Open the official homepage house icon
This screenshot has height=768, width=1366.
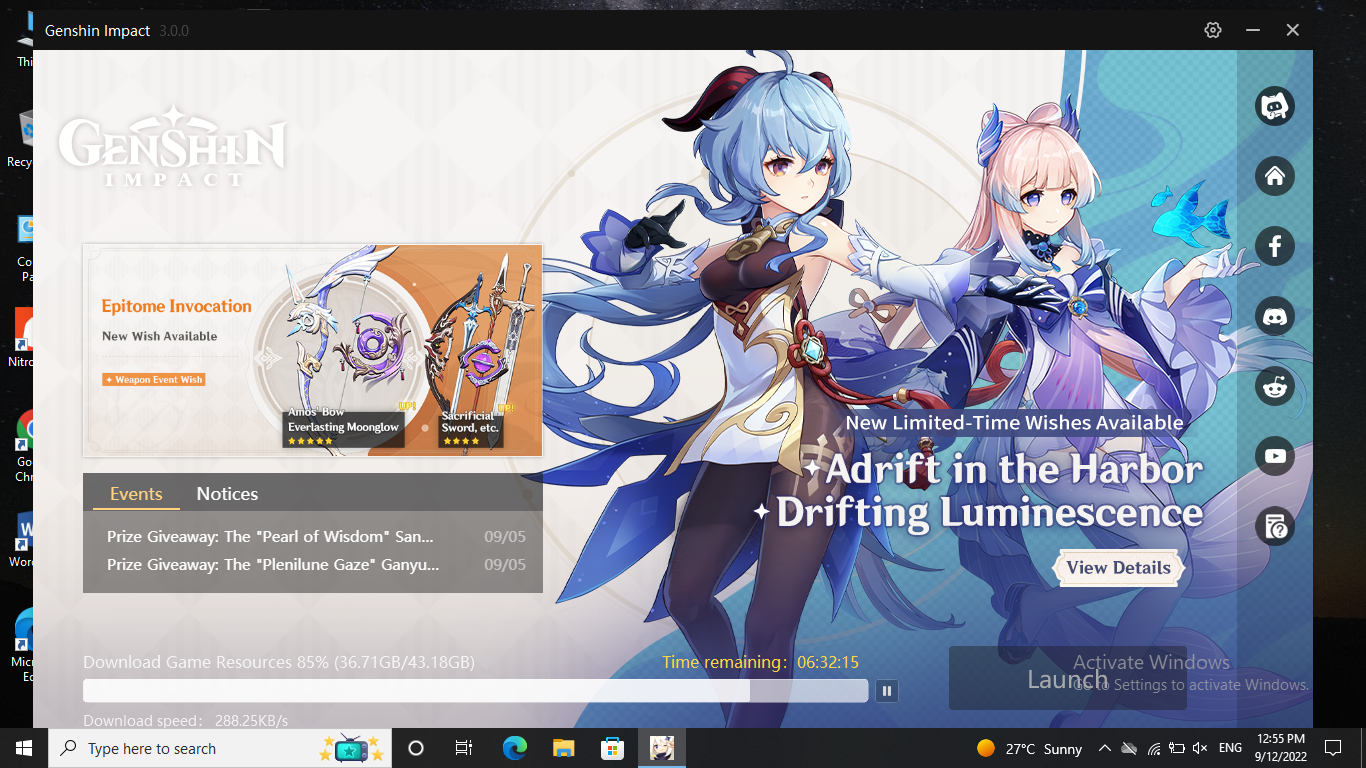1275,176
